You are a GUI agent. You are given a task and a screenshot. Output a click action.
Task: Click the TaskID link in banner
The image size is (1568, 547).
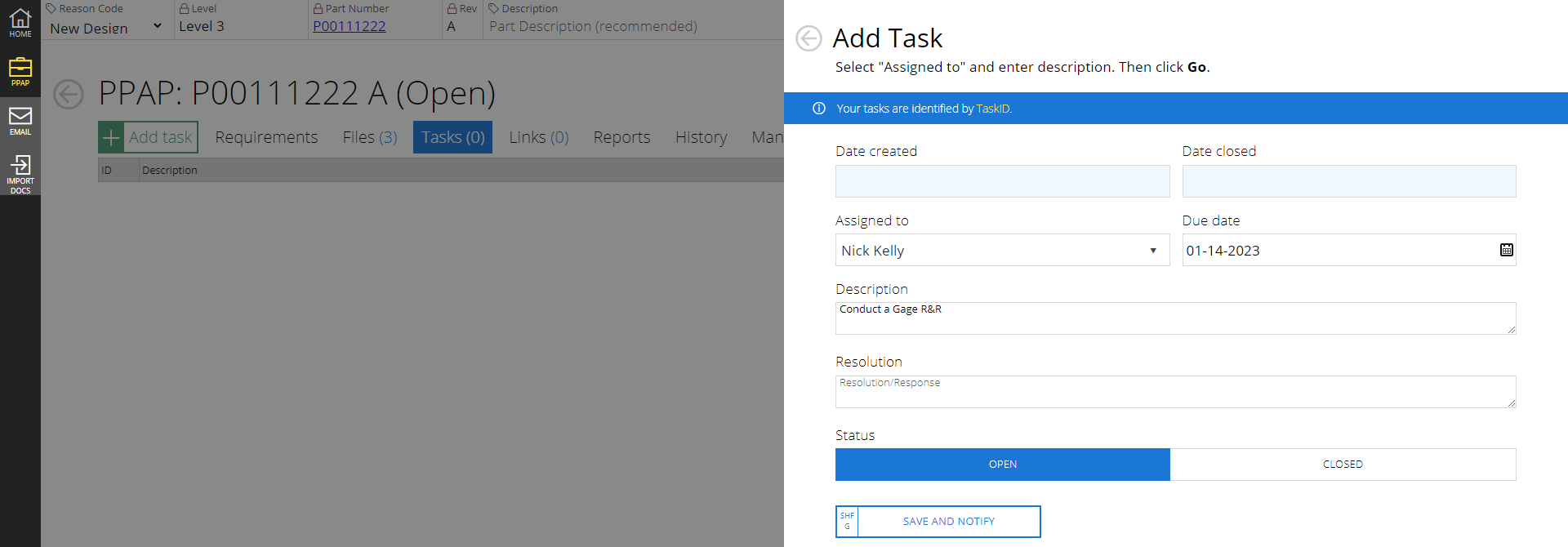992,109
